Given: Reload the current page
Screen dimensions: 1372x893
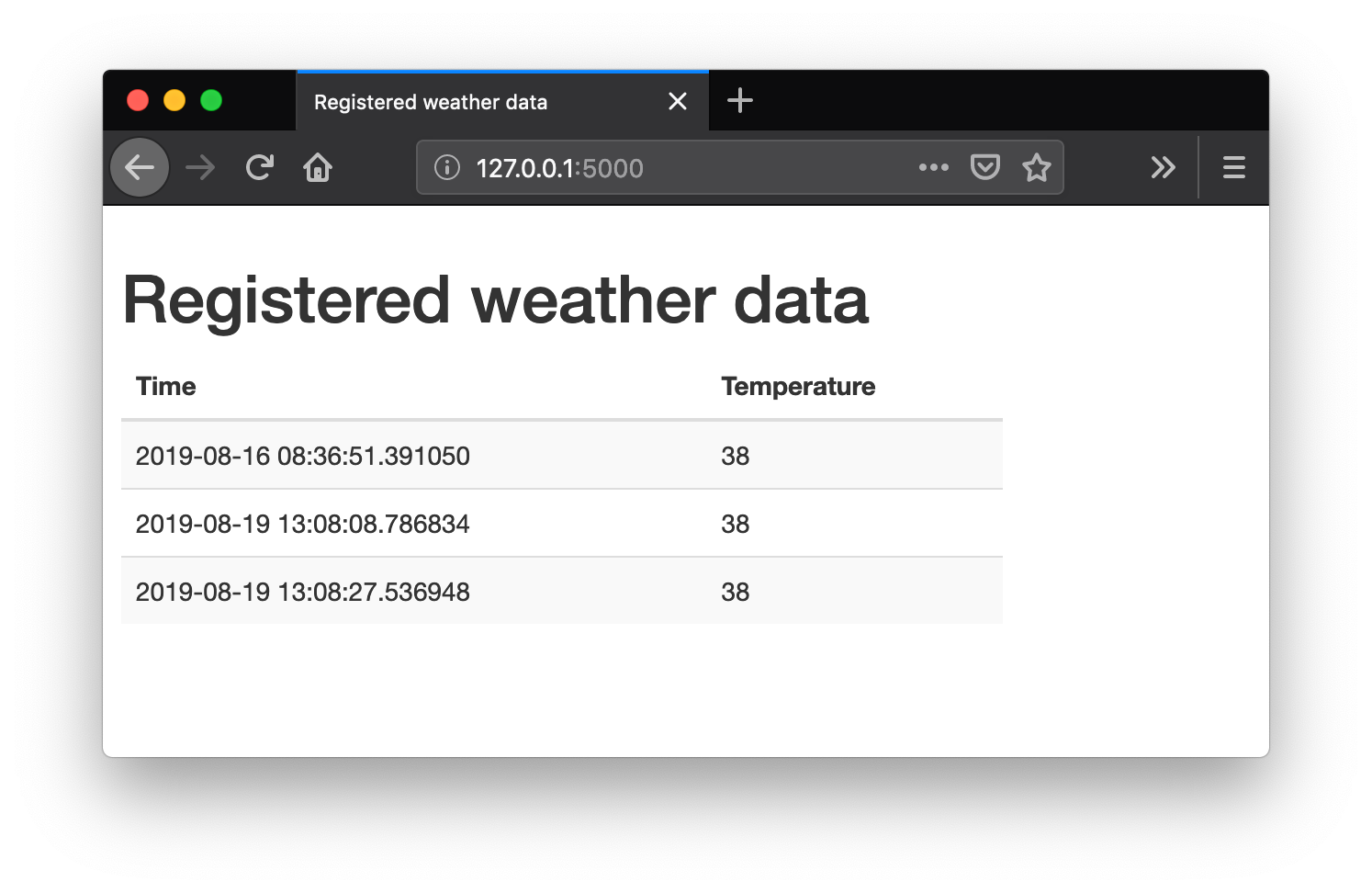Looking at the screenshot, I should [260, 167].
